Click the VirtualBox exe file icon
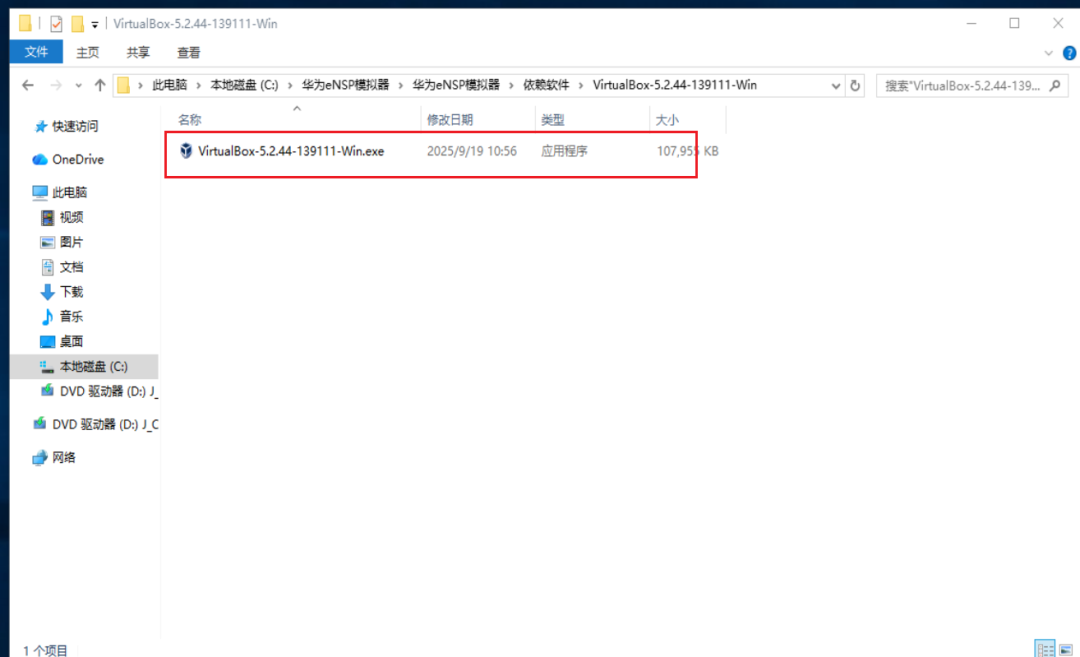The width and height of the screenshot is (1080, 657). click(x=186, y=151)
